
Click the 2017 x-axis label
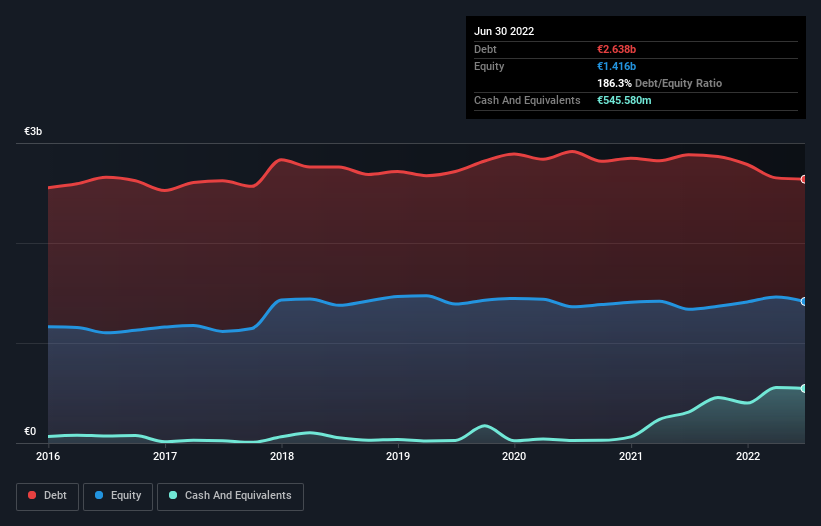click(165, 456)
